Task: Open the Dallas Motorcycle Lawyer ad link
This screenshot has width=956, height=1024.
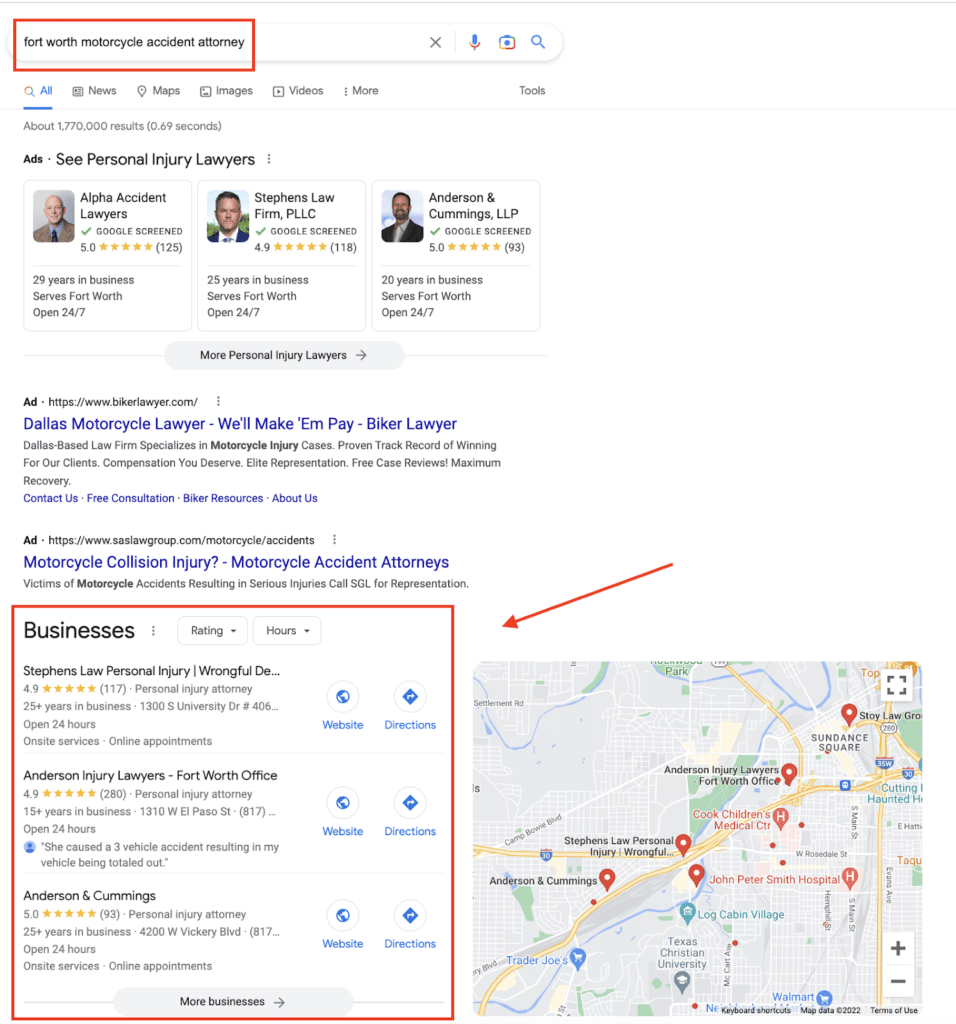Action: pos(240,424)
